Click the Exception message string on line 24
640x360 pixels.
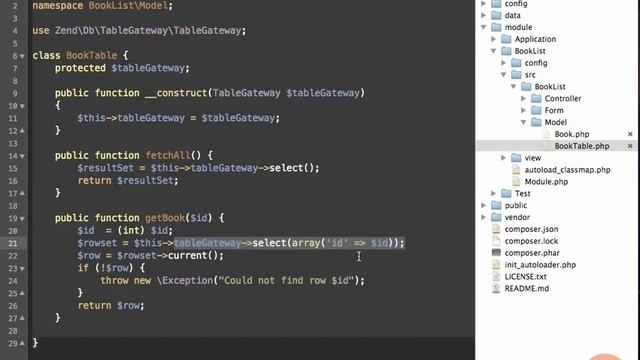[x=286, y=280]
